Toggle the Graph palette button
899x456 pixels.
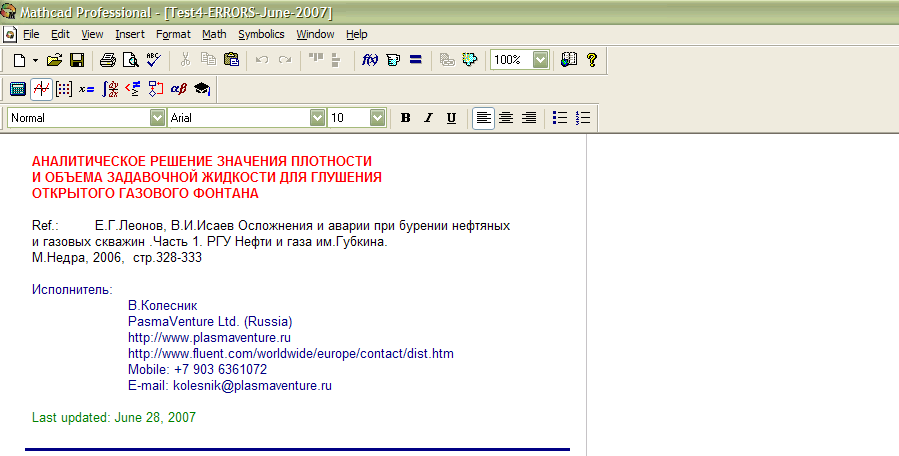click(x=41, y=89)
